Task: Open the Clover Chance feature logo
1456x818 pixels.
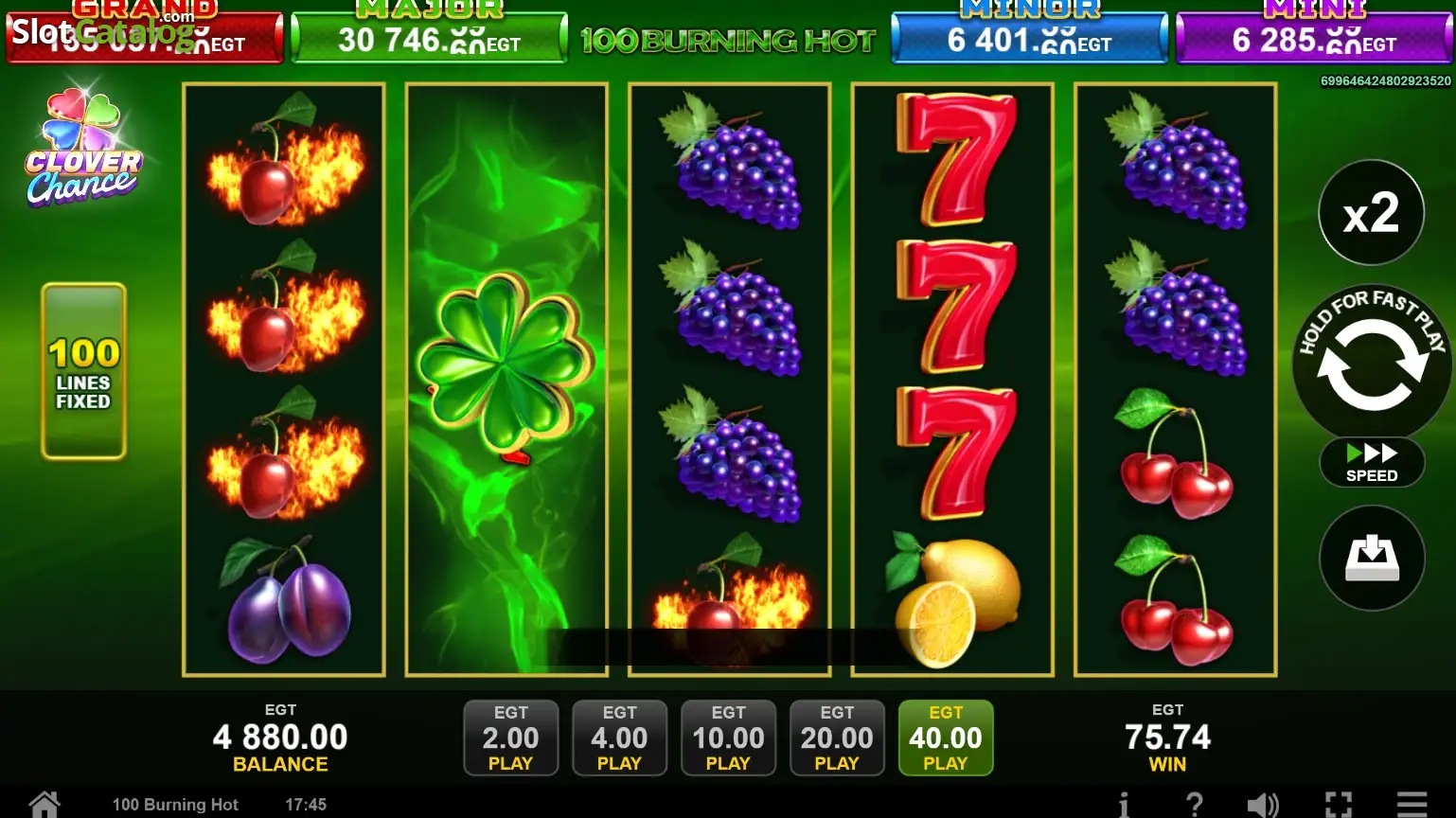Action: 83,148
